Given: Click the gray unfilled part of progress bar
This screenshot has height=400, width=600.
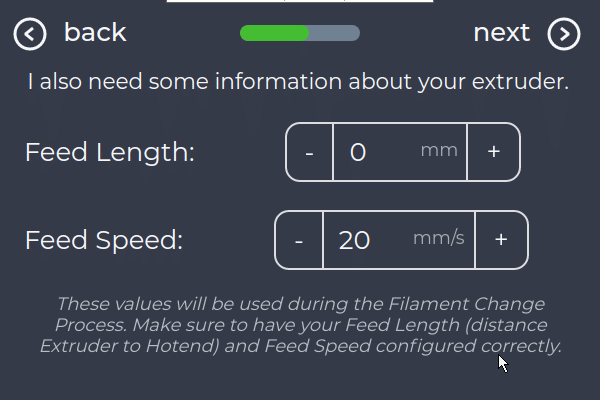Looking at the screenshot, I should click(x=335, y=33).
